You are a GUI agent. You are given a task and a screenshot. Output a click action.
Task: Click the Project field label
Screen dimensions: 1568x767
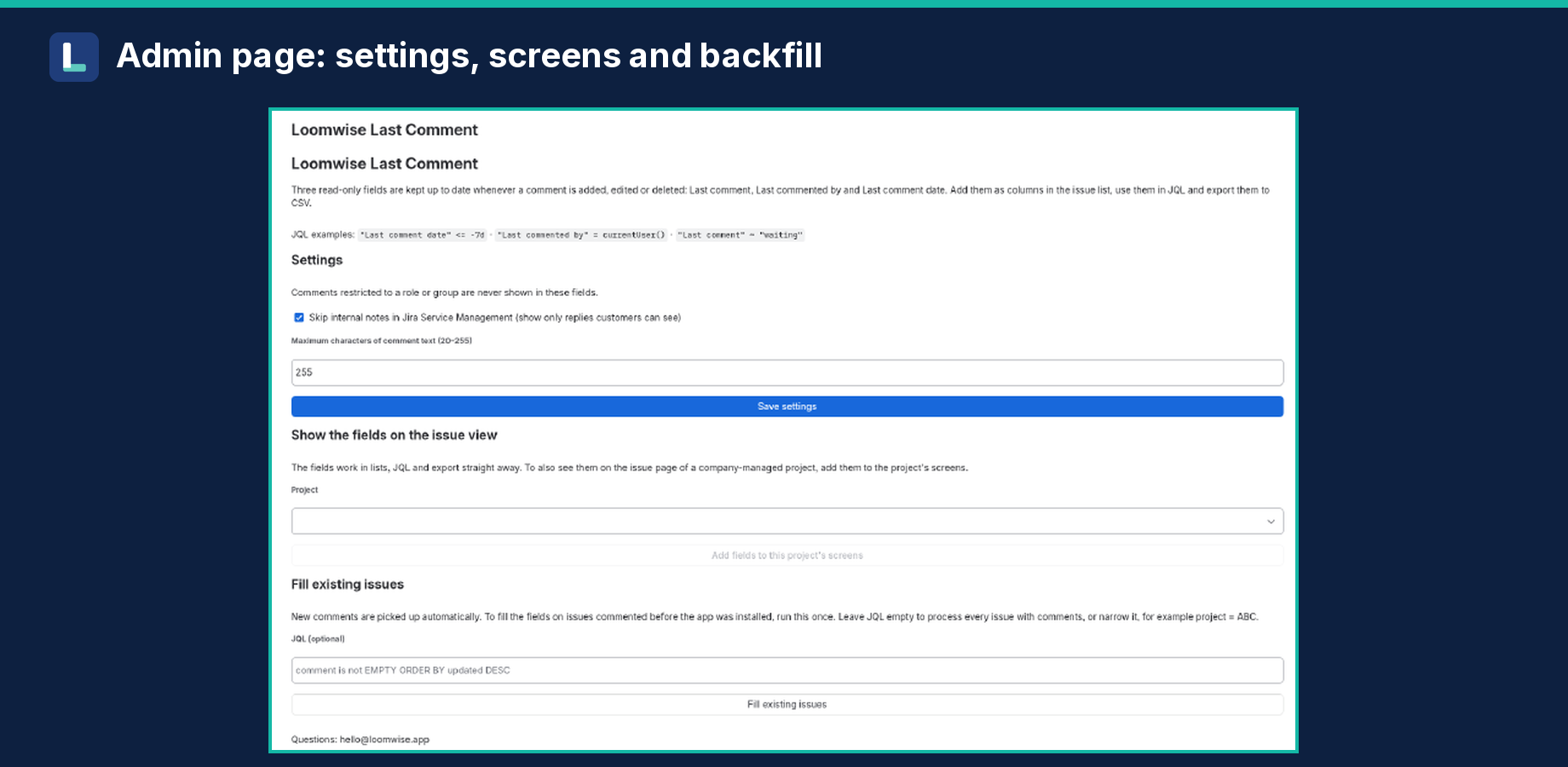coord(304,490)
